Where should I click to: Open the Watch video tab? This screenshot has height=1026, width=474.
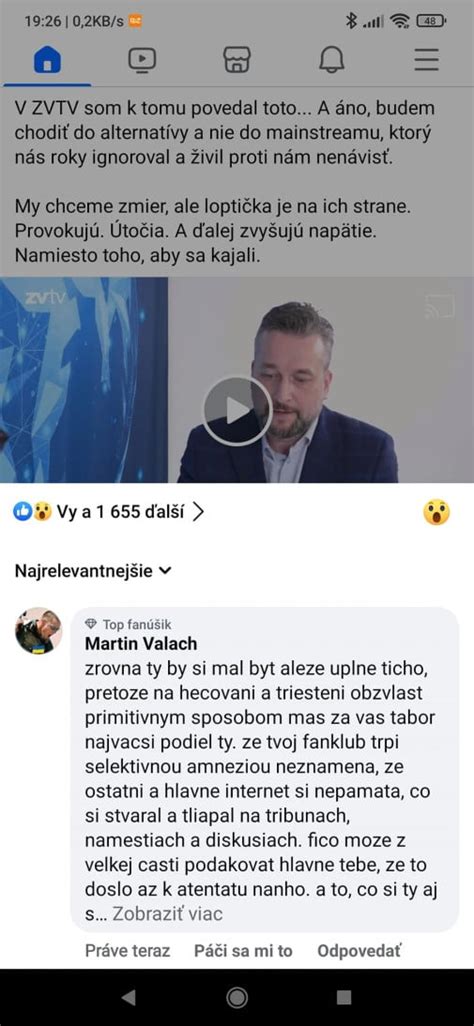pos(141,60)
